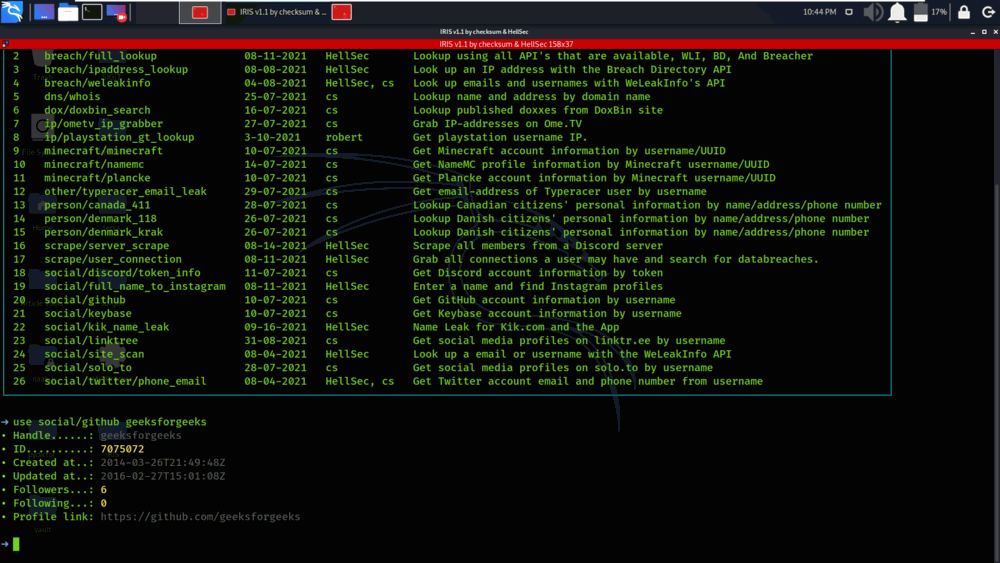Select 'person/denmark_118' module name
This screenshot has width=1000, height=563.
click(100, 218)
